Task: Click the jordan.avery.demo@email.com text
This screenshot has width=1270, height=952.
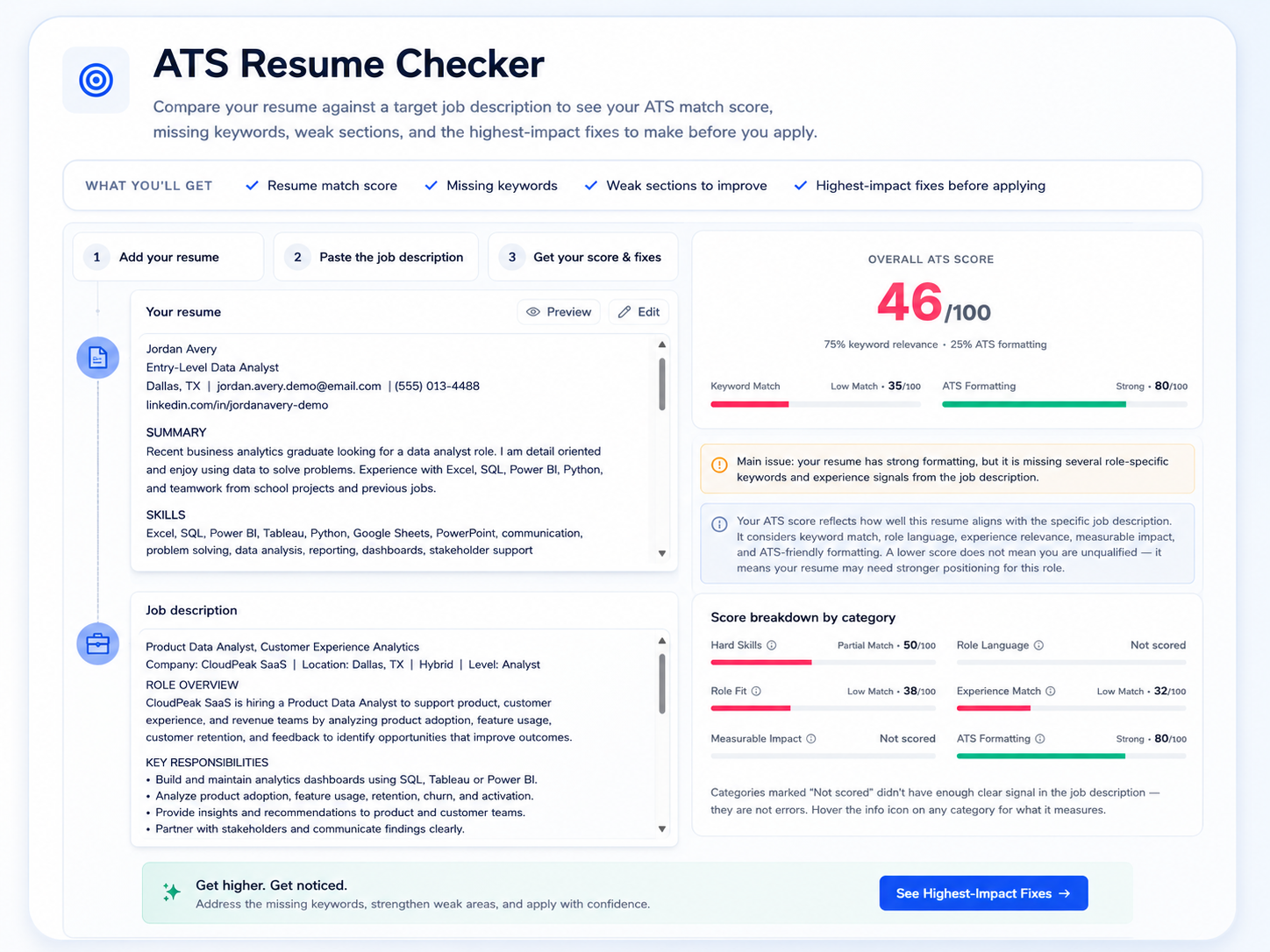Action: point(299,386)
